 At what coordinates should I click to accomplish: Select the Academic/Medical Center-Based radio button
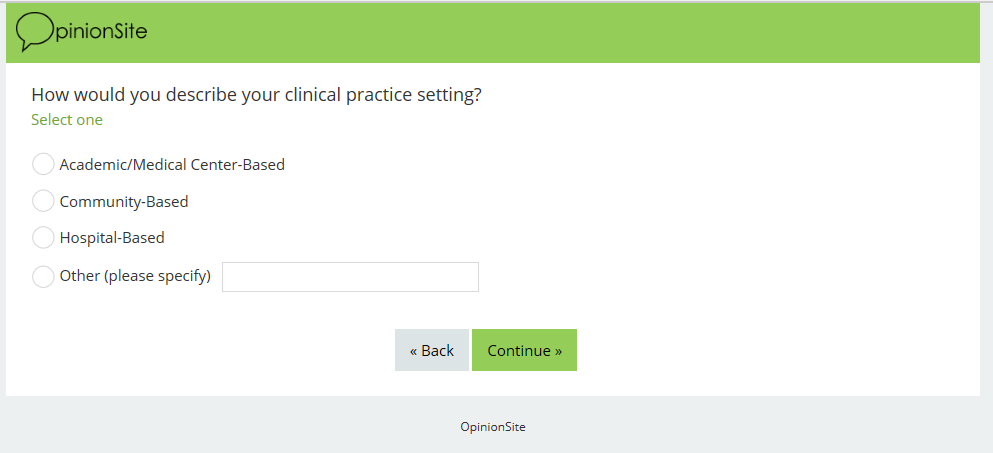(43, 164)
